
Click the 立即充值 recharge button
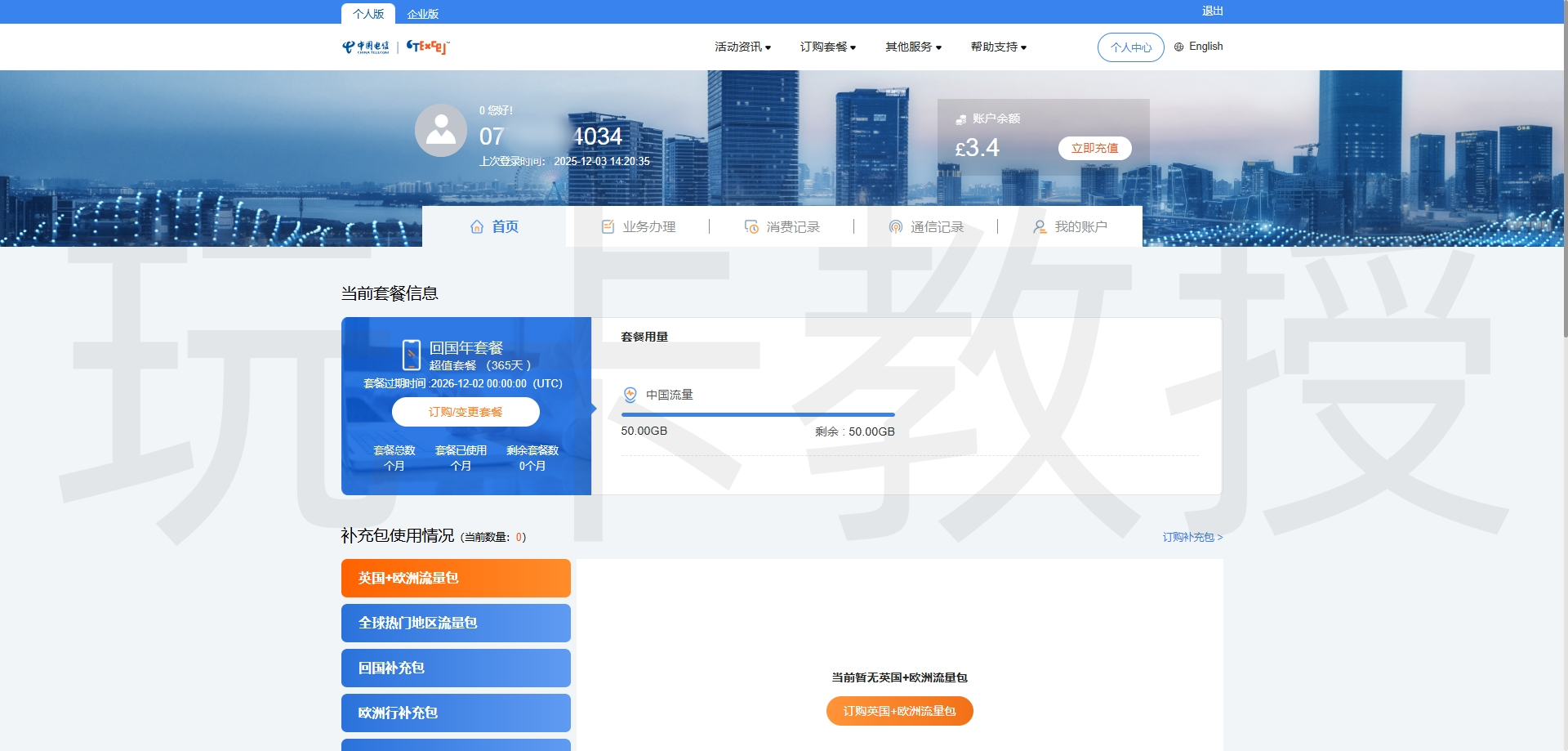coord(1094,148)
